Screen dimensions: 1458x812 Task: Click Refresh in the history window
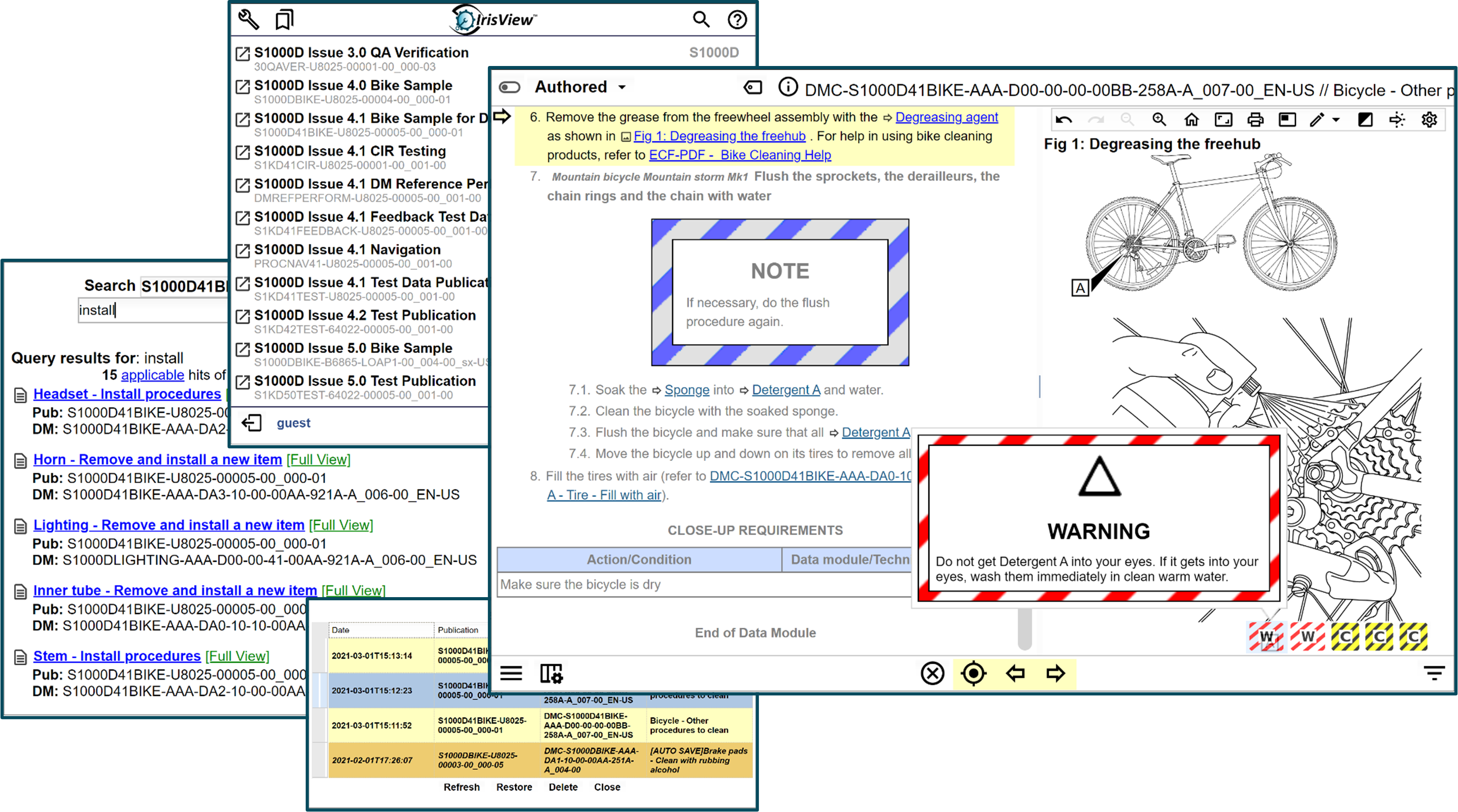tap(462, 787)
